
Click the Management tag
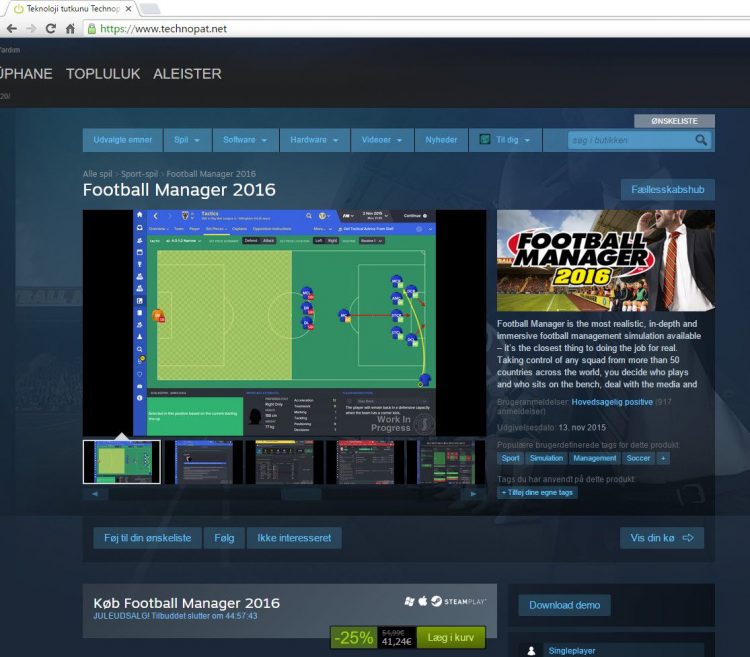click(595, 458)
